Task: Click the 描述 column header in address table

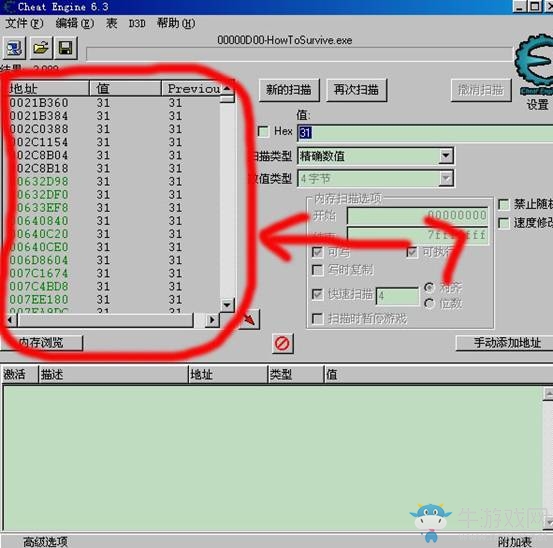Action: [x=113, y=375]
